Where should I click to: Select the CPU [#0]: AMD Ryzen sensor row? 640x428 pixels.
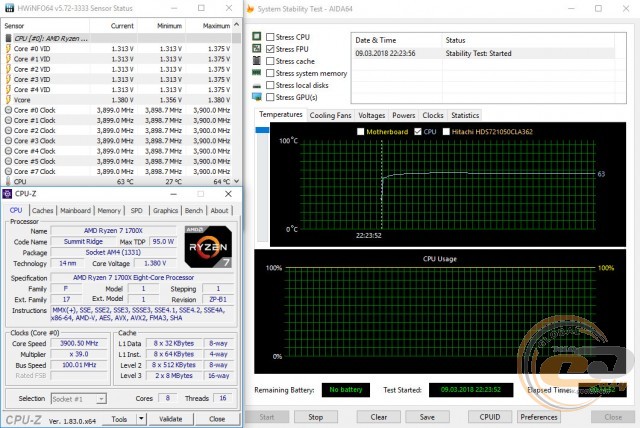(x=118, y=38)
